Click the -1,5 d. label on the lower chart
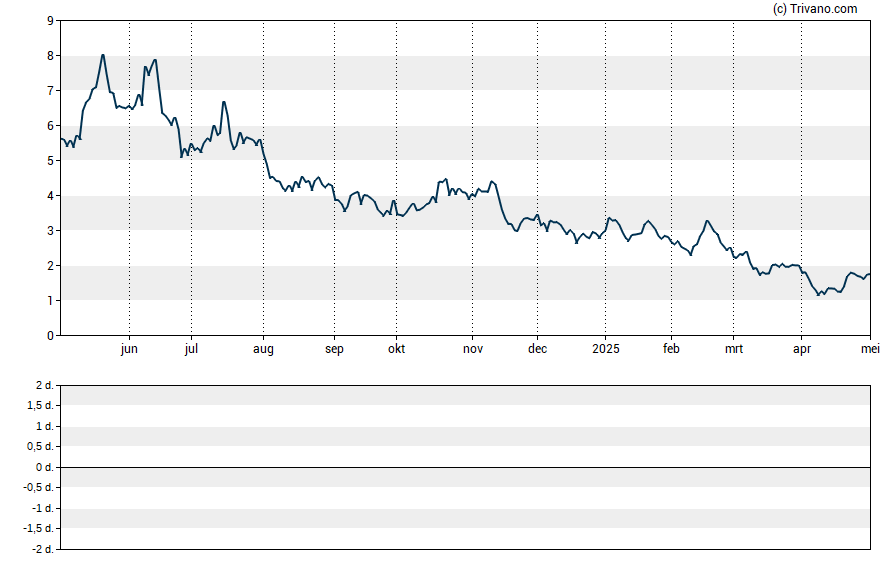 (x=39, y=528)
